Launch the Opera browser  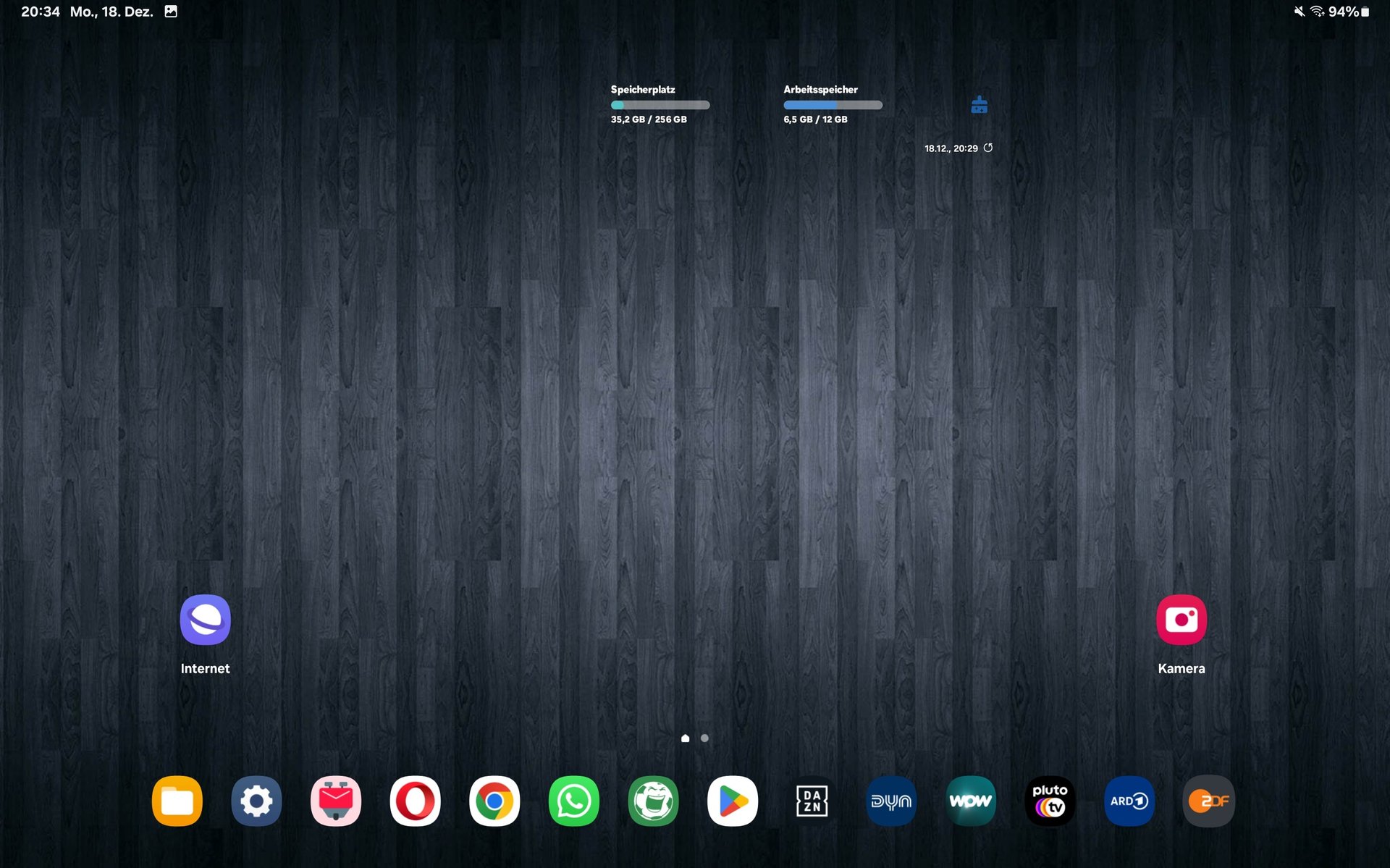point(415,801)
